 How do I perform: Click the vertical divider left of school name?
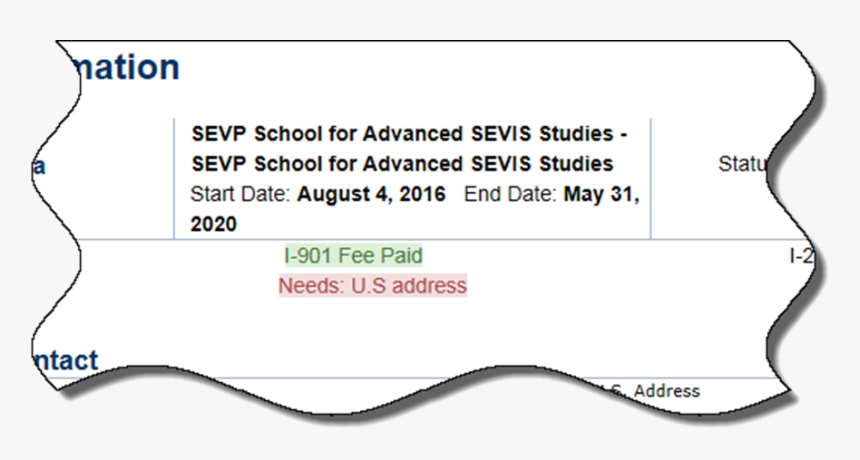[x=174, y=180]
